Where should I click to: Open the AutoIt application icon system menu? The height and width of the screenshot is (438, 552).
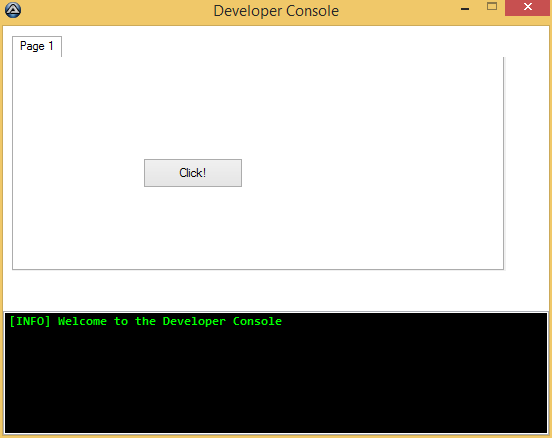click(x=13, y=10)
